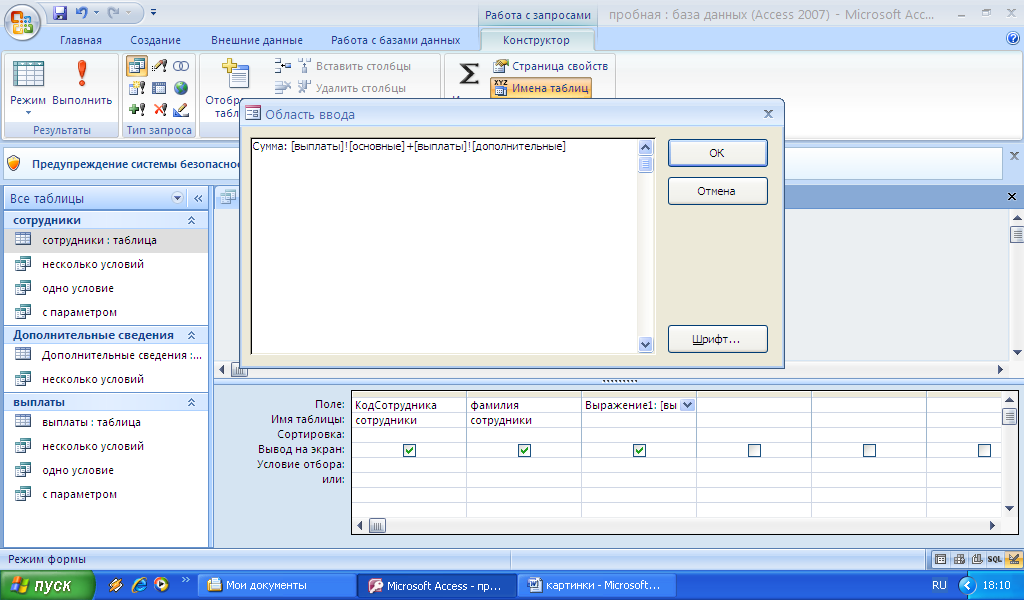Switch to the Внешние данные ribbon tab
This screenshot has height=600, width=1024.
[257, 40]
